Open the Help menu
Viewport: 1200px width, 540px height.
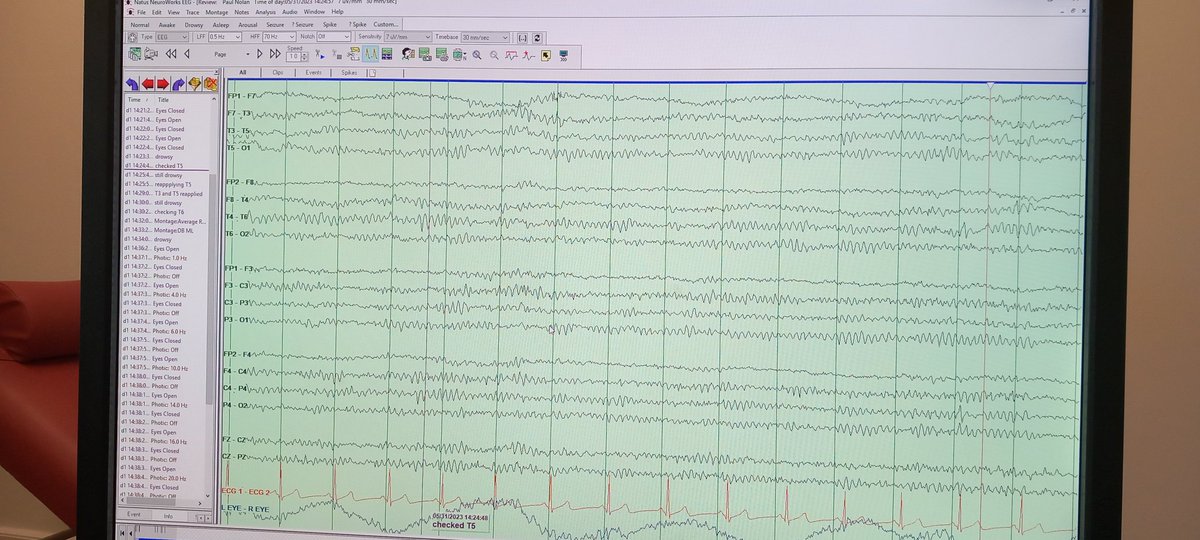click(337, 11)
